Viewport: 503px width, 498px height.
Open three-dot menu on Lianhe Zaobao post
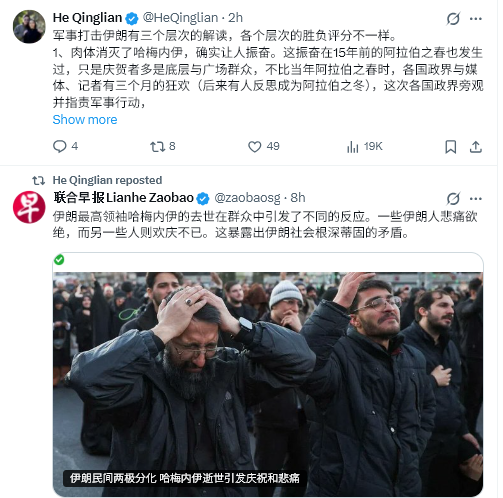pos(476,199)
